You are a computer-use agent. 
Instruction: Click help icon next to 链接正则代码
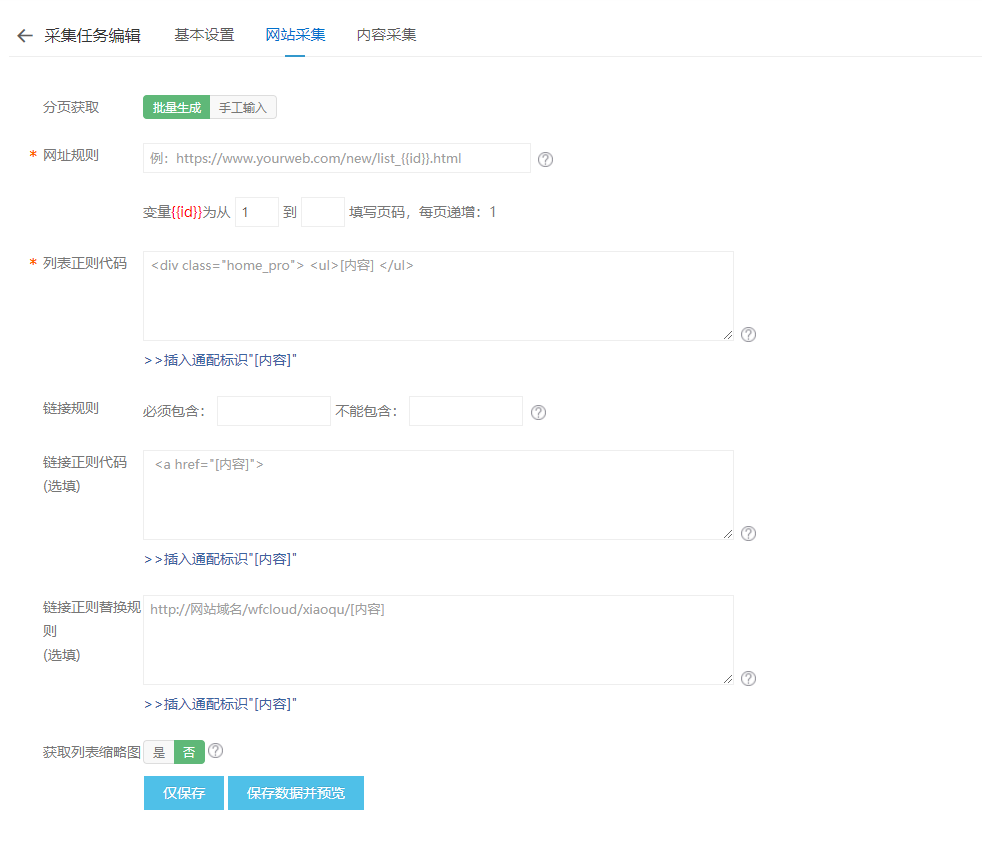[748, 534]
